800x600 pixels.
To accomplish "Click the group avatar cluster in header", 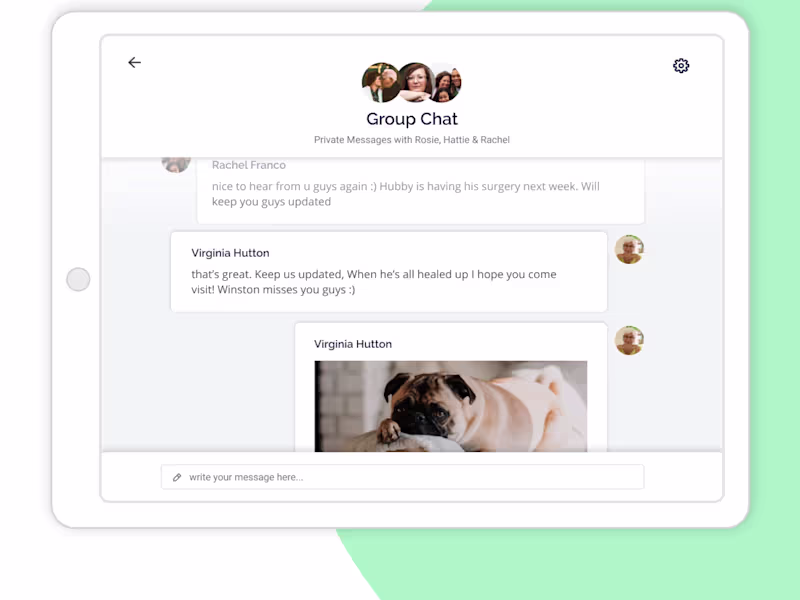I will tap(411, 82).
